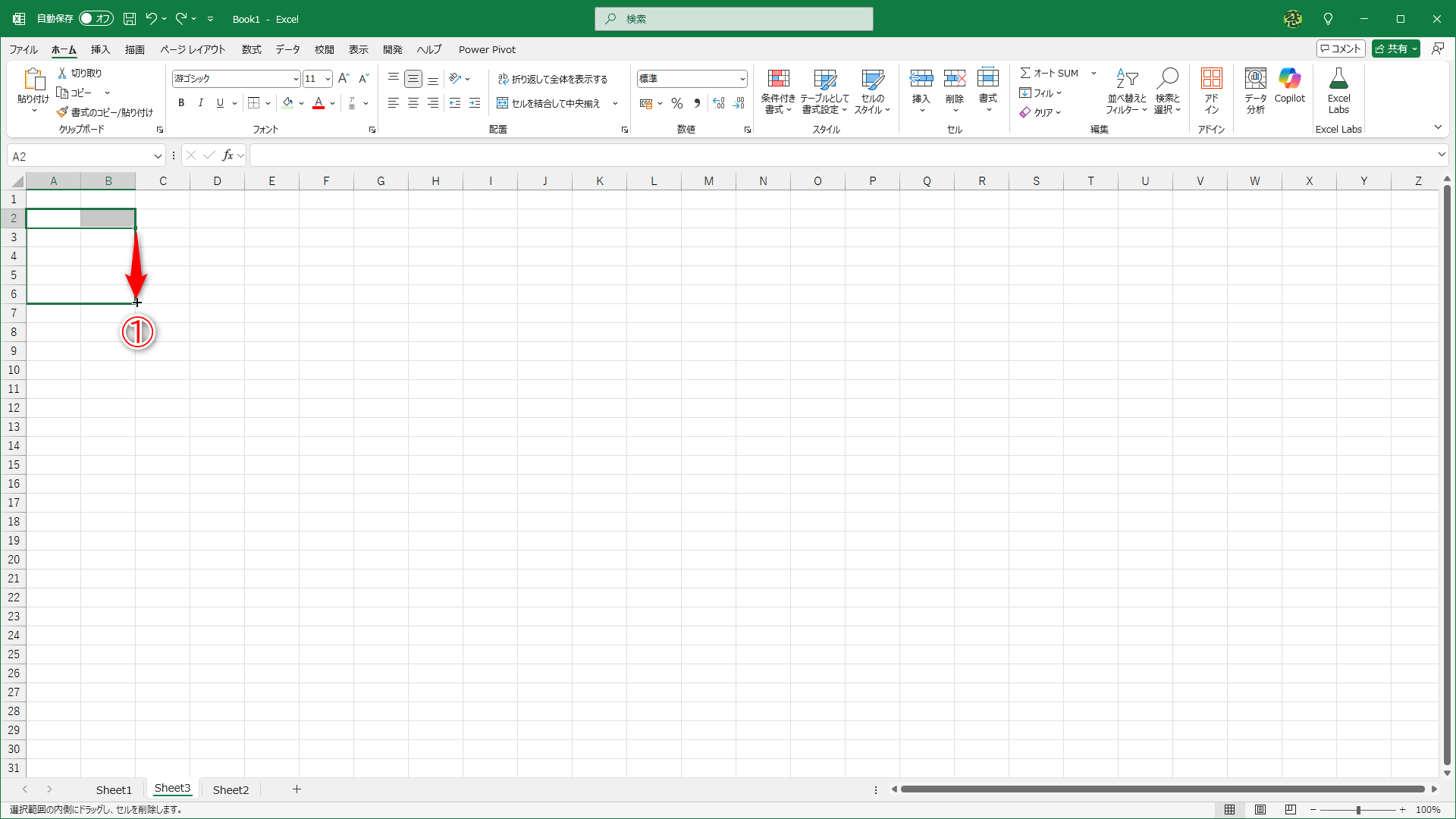Toggle the AutoSave switch
Screen dimensions: 1456x819
click(x=96, y=19)
